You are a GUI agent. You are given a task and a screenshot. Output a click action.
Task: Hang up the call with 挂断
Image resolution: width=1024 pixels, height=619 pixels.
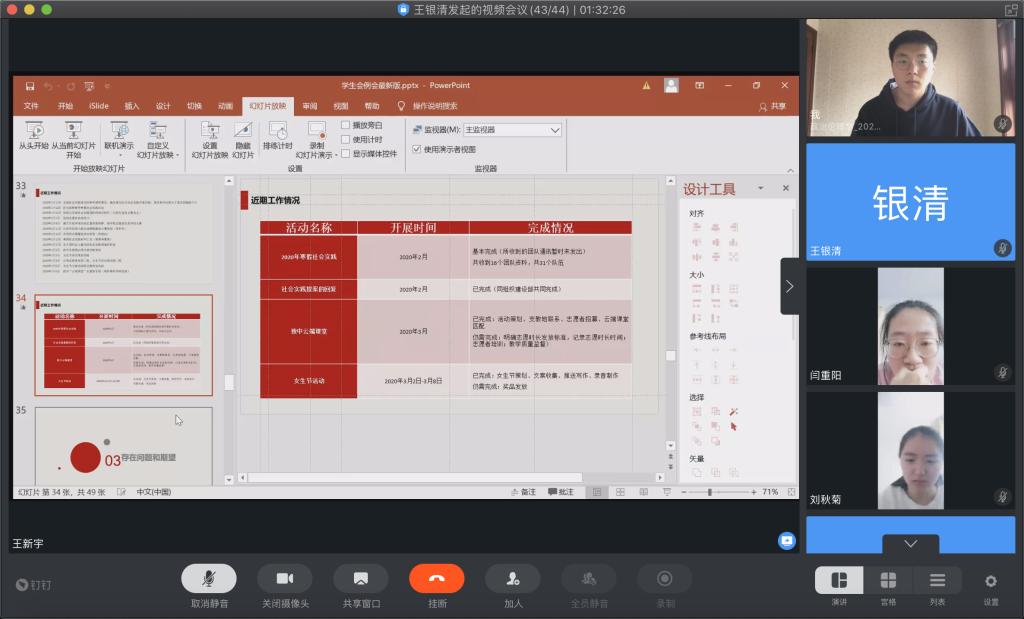437,579
